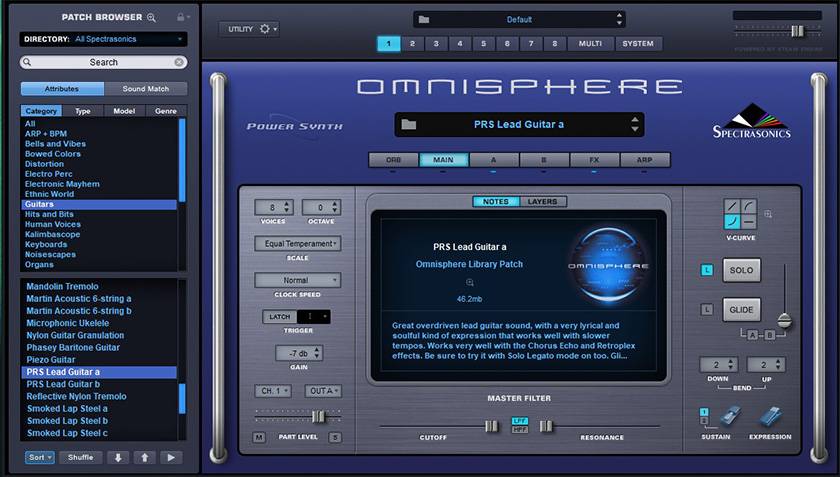Move to next patch with down arrow button

click(118, 458)
